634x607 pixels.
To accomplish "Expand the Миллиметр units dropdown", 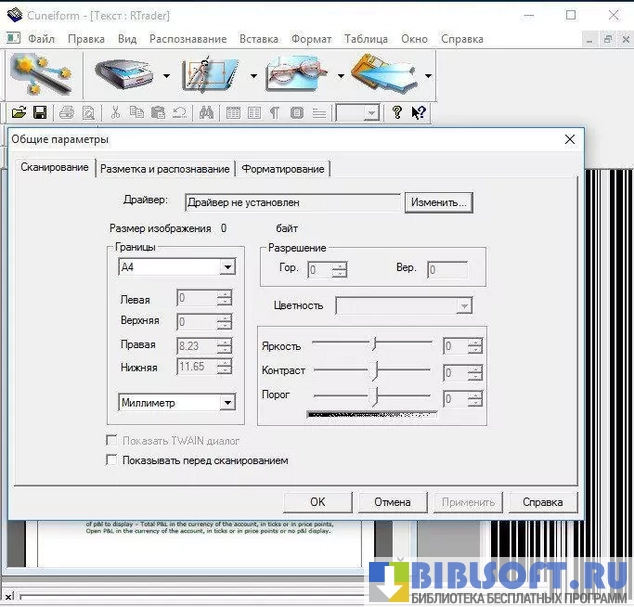I will pyautogui.click(x=228, y=402).
